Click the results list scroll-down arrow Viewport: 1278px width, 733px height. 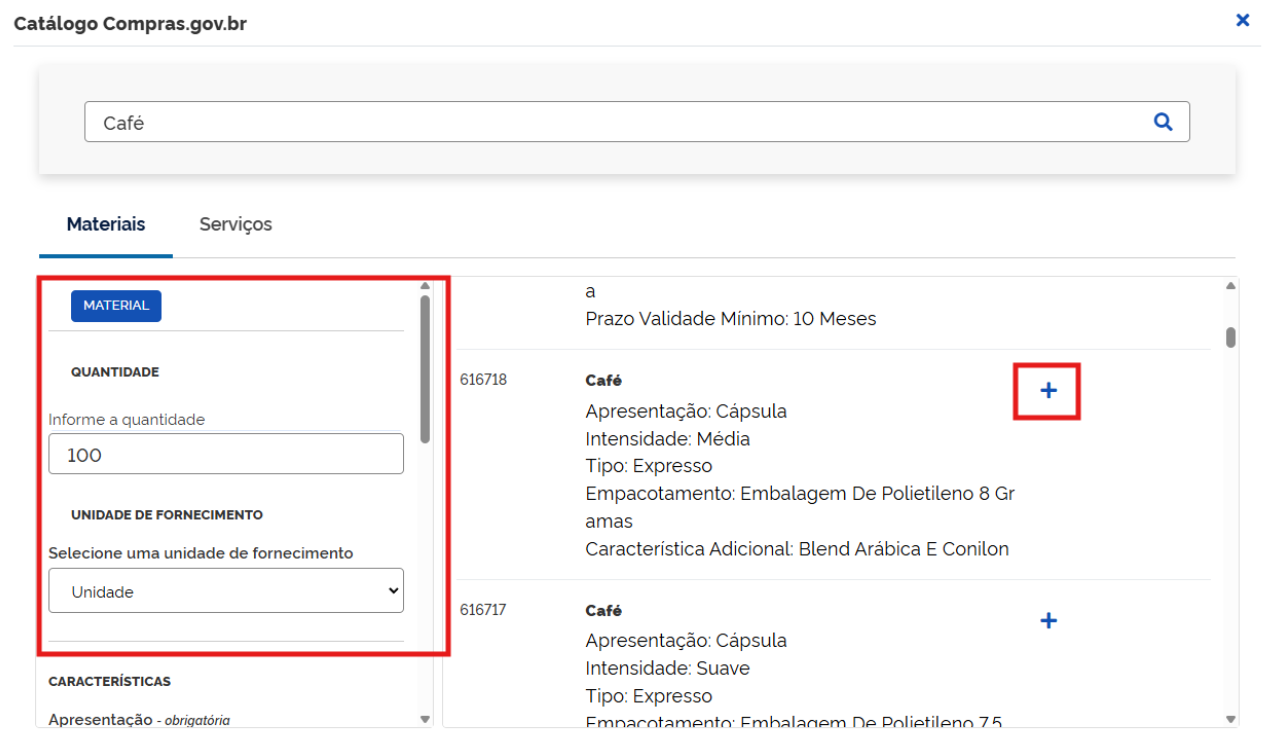pos(1230,718)
